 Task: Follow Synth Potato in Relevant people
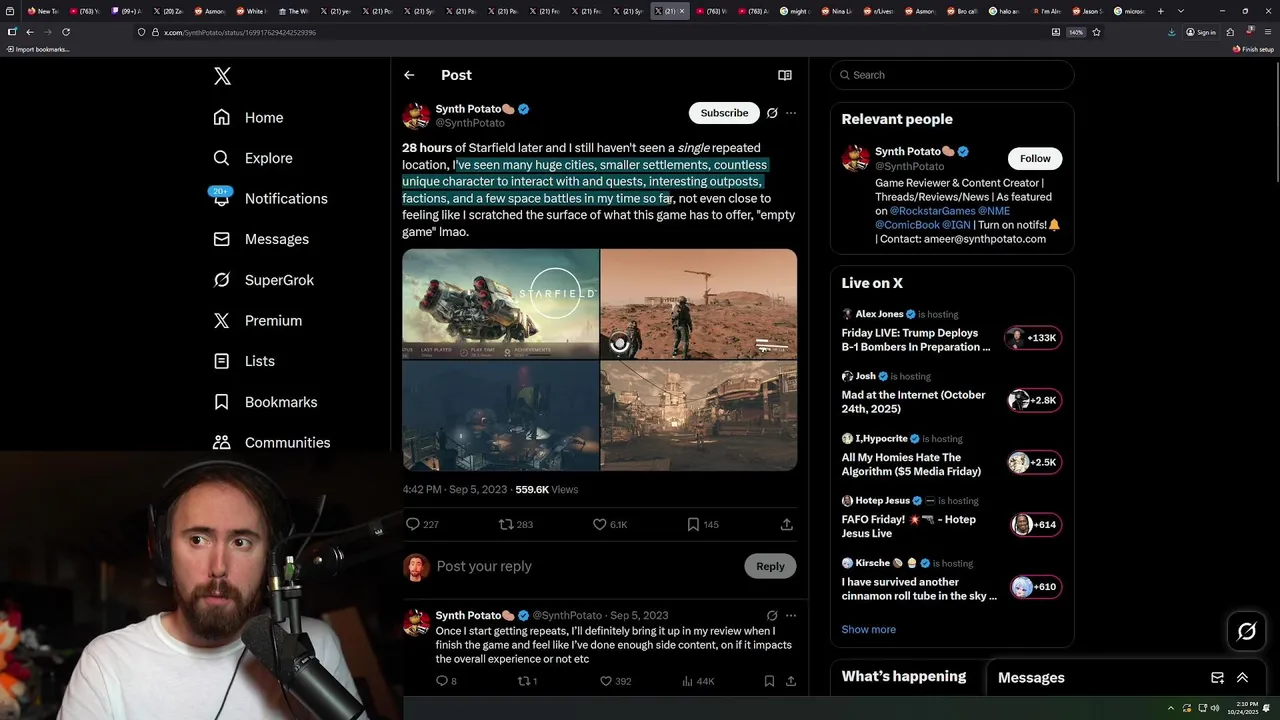[x=1035, y=158]
